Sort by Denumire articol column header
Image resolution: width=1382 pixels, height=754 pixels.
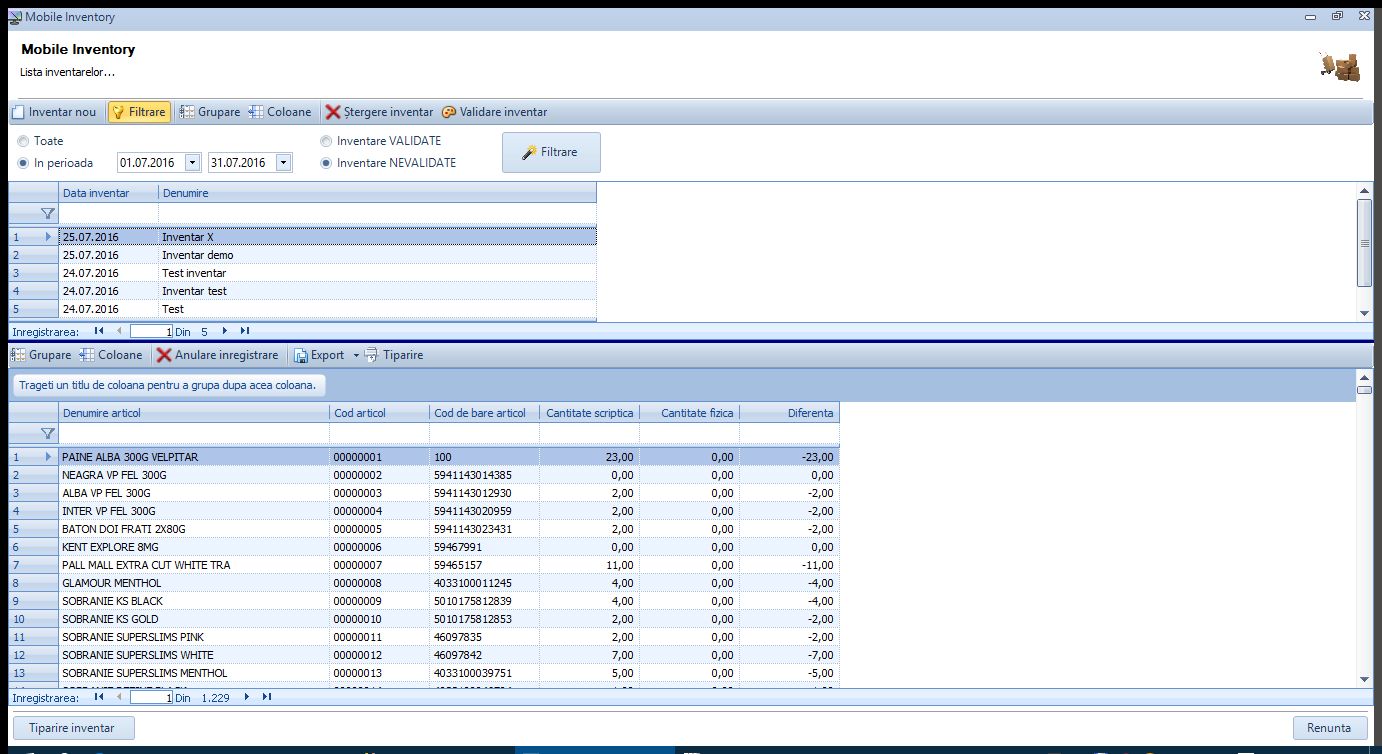tap(194, 413)
